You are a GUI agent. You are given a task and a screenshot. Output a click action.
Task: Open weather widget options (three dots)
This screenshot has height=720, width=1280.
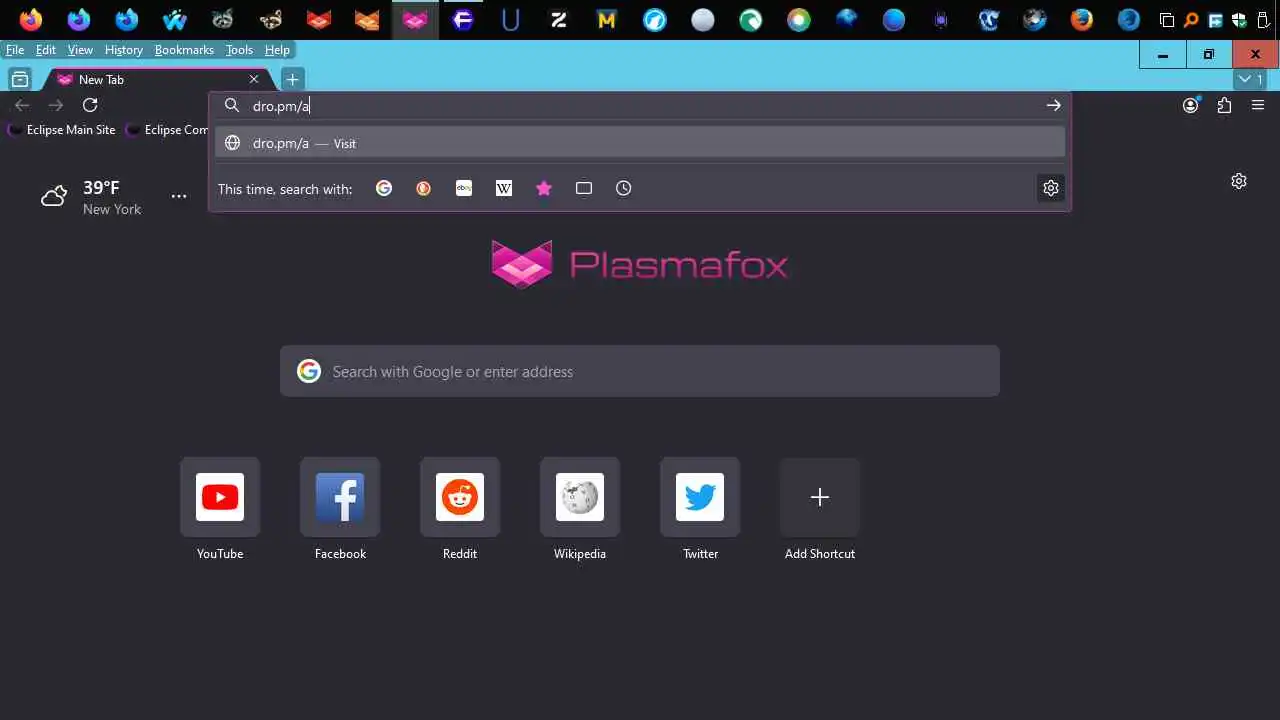click(x=179, y=196)
